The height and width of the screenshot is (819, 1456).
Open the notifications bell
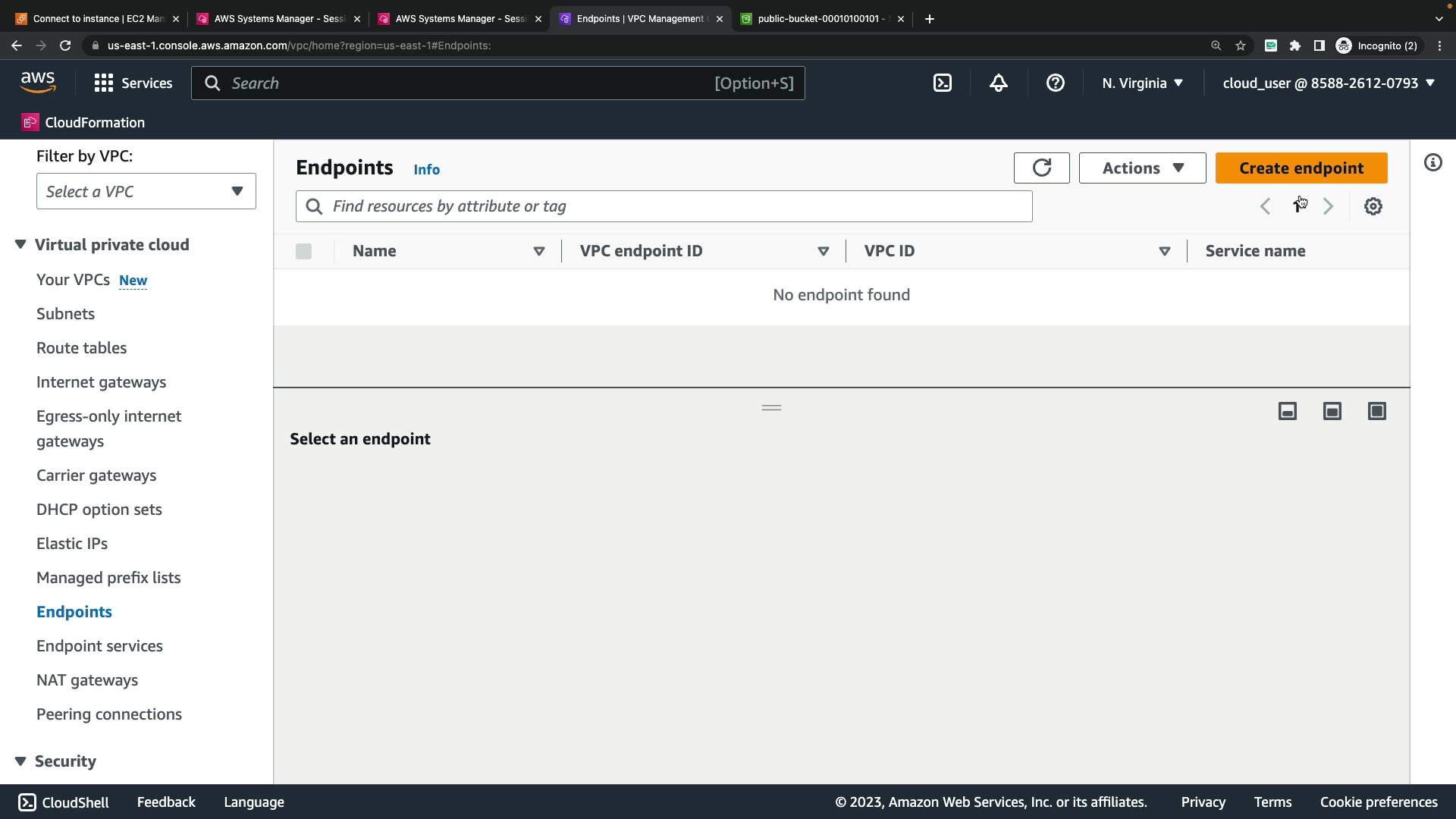point(999,83)
